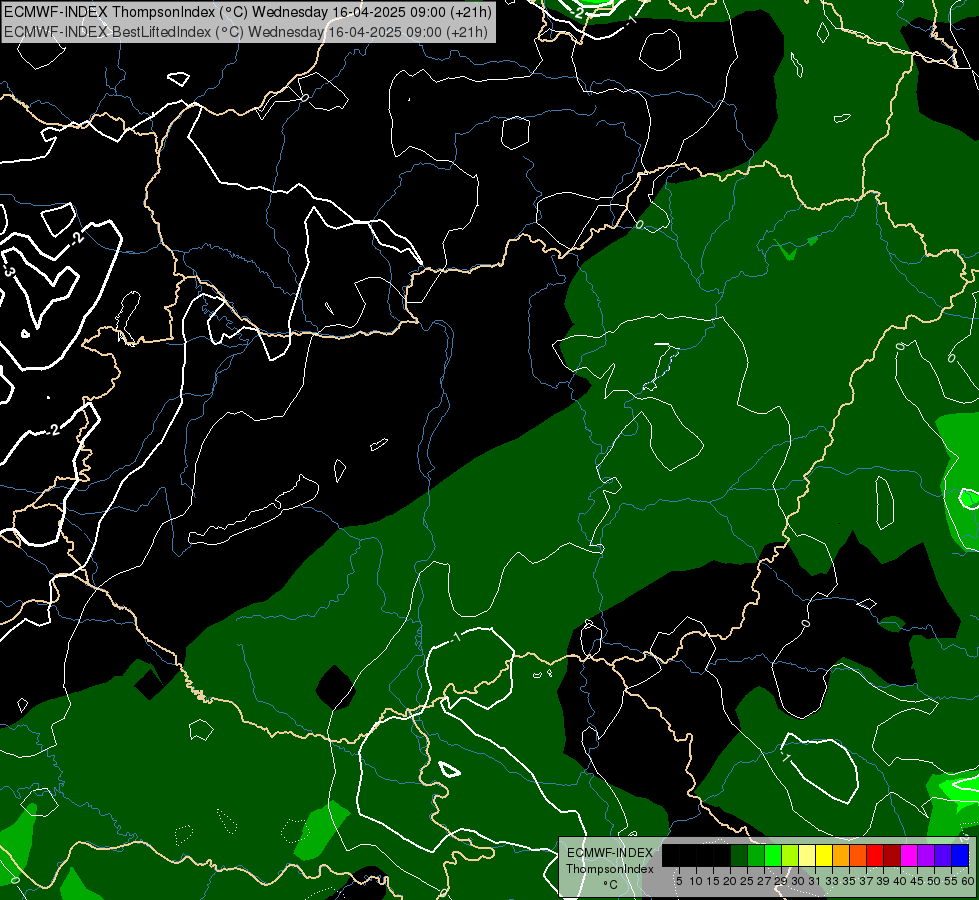Select the dark red 39–40 legend swatch

click(892, 855)
